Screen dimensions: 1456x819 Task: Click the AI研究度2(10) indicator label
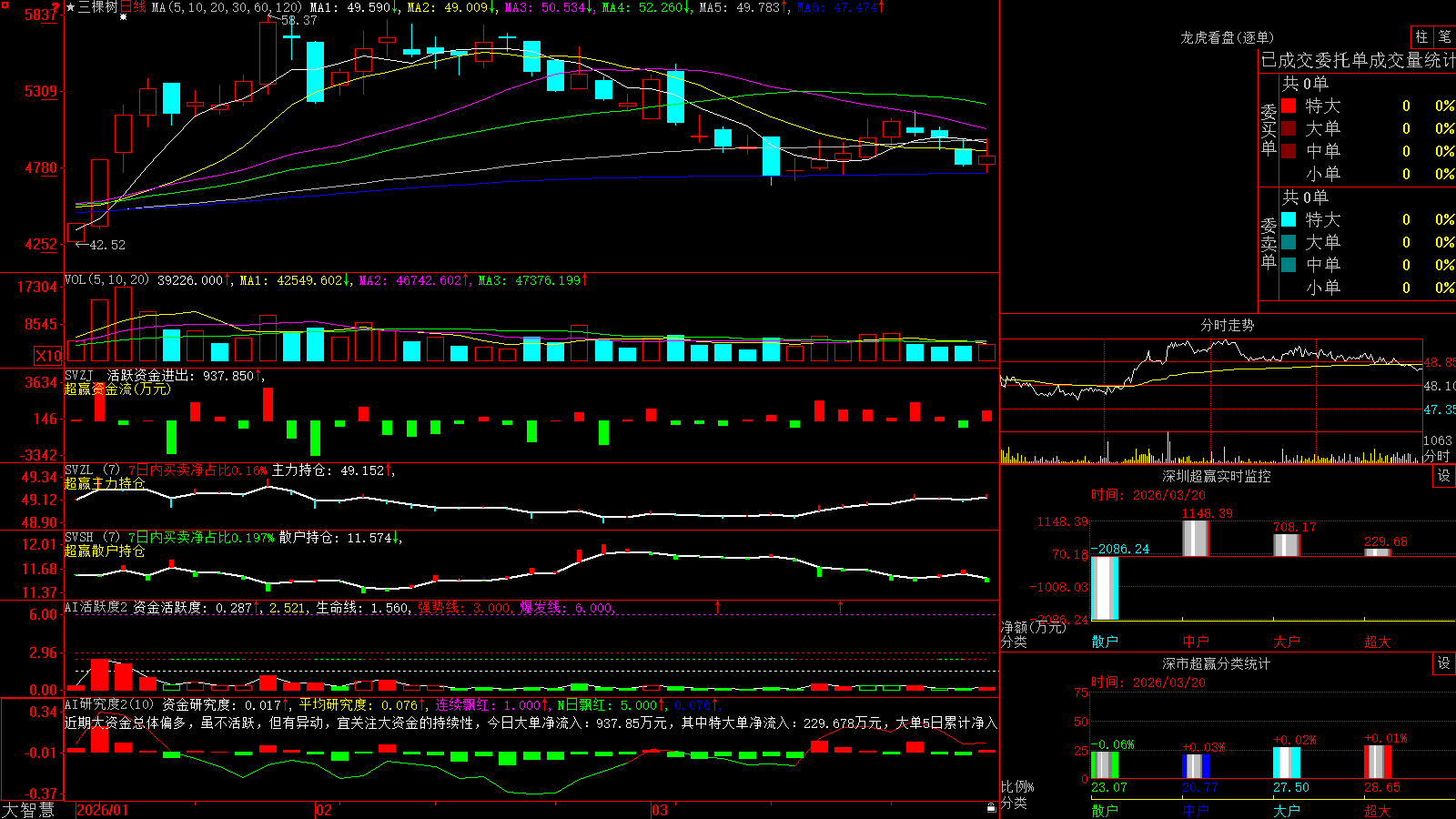coord(109,704)
